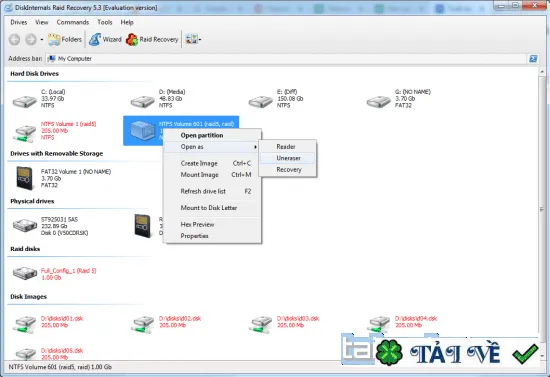Select Recovery in Open as submenu
This screenshot has height=377, width=550.
288,170
